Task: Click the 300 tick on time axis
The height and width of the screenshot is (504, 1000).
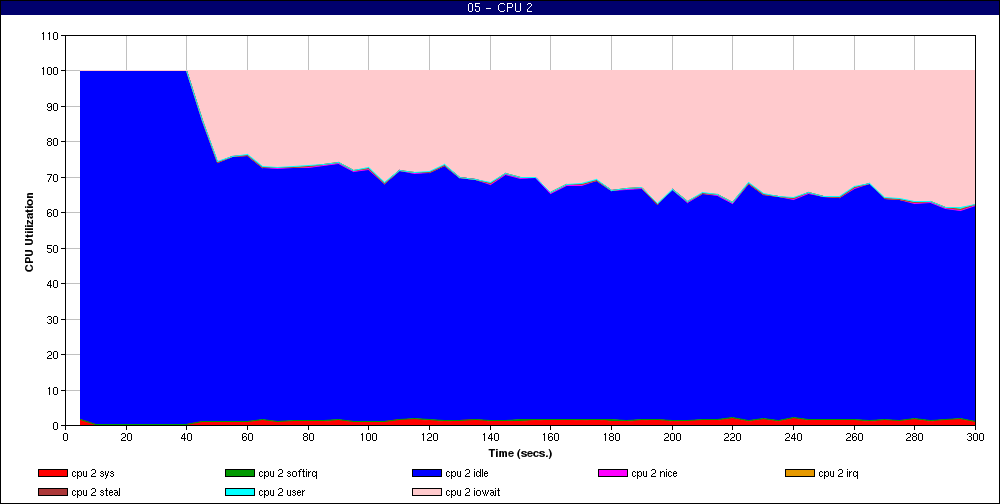Action: pos(975,438)
